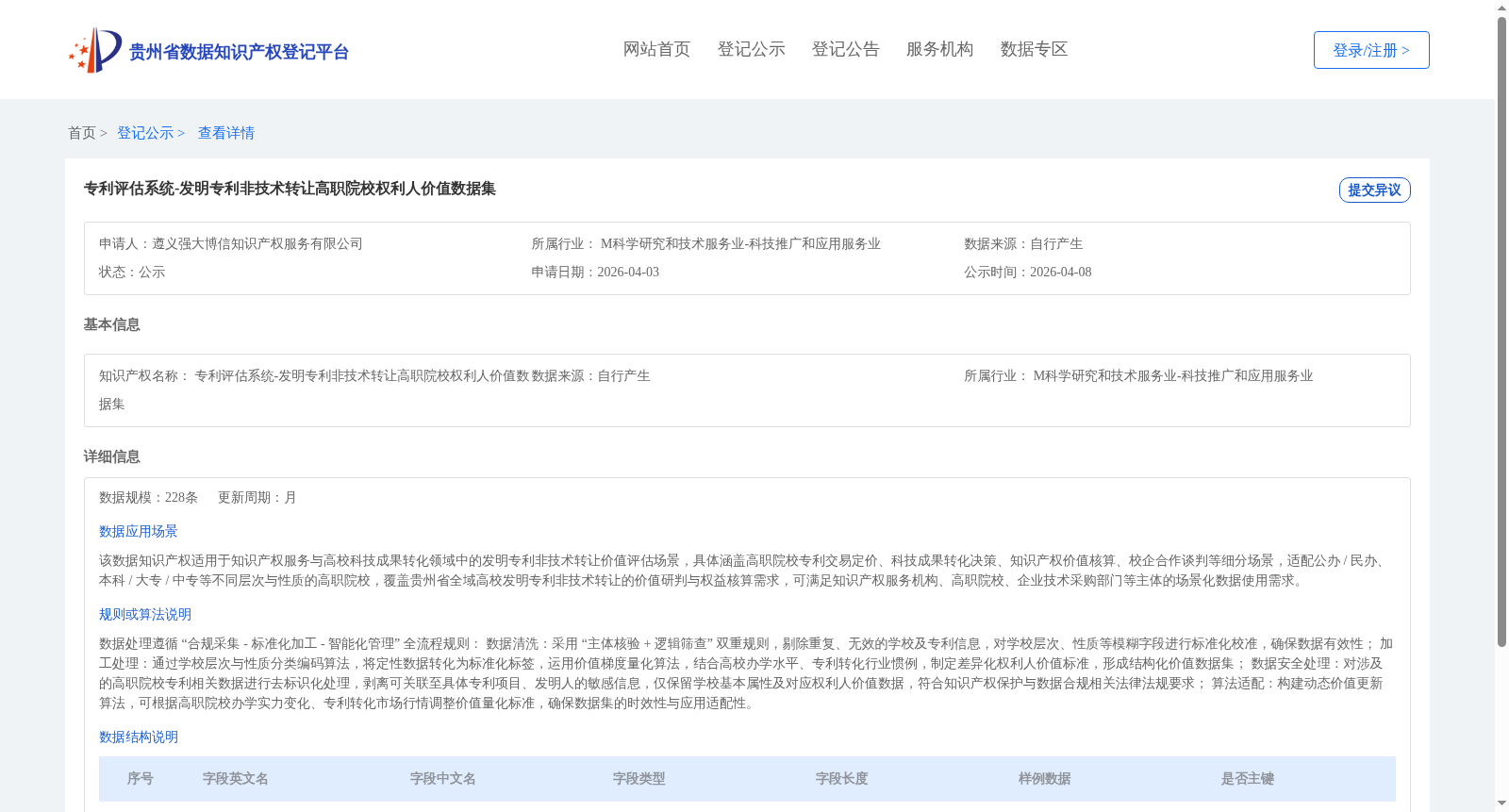Click the 字段类型 column header
This screenshot has width=1509, height=812.
[639, 778]
